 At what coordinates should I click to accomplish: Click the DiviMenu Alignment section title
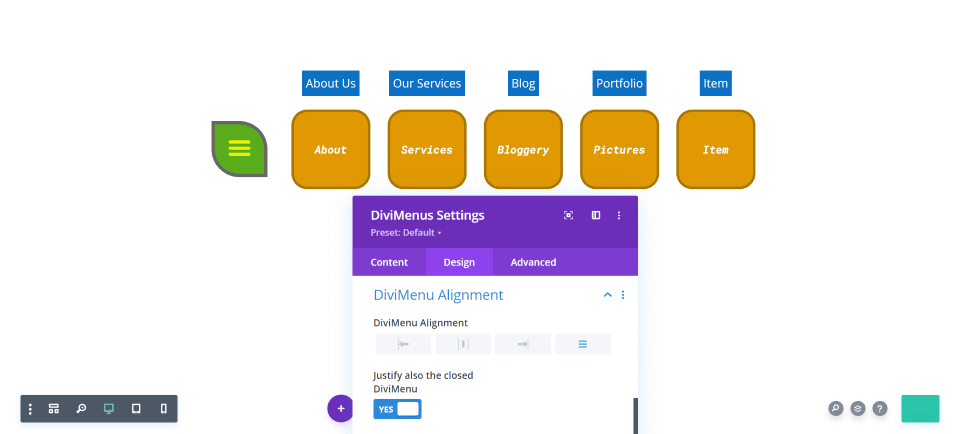438,295
